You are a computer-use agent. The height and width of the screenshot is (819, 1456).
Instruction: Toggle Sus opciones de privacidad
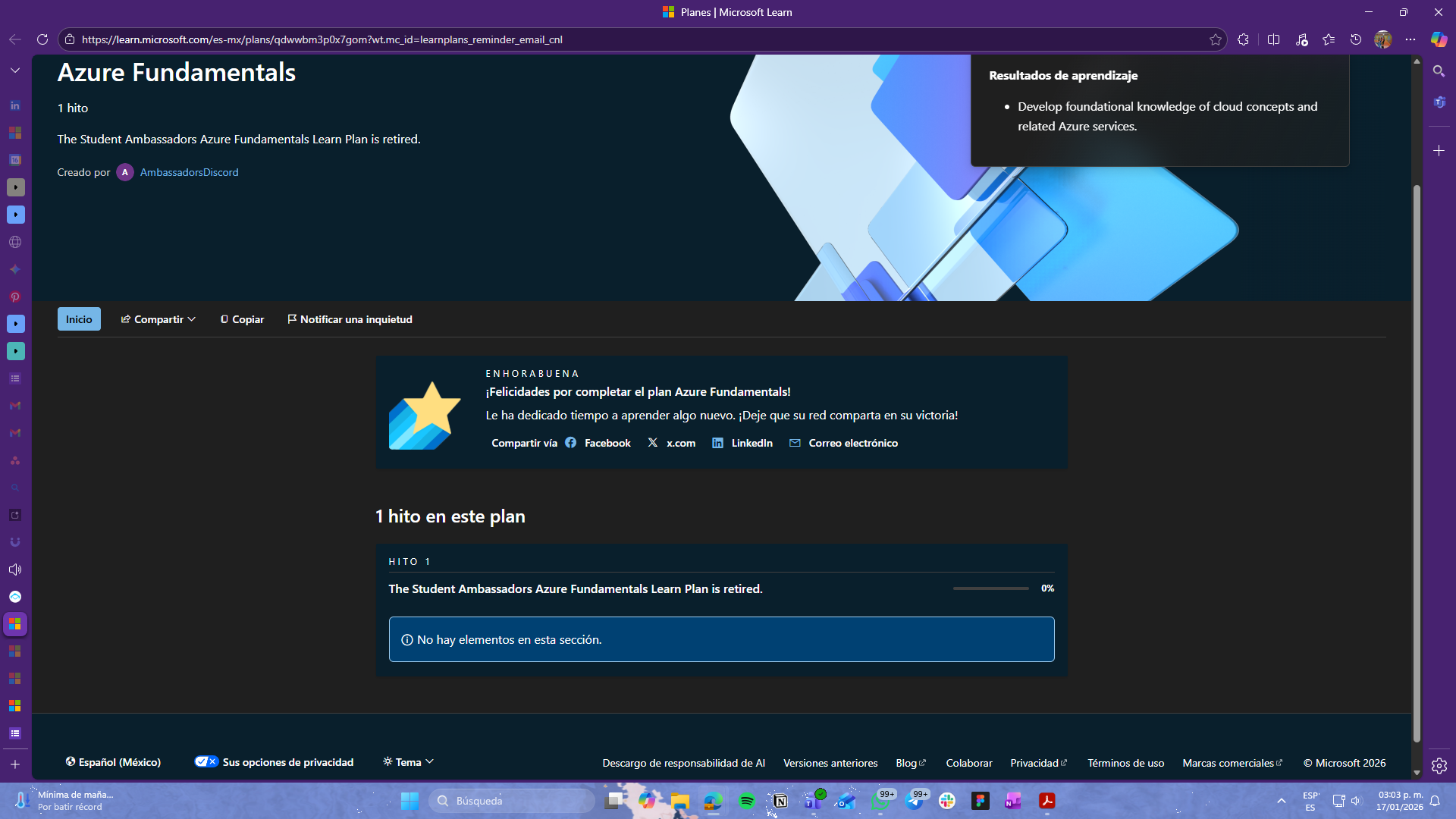(x=274, y=762)
